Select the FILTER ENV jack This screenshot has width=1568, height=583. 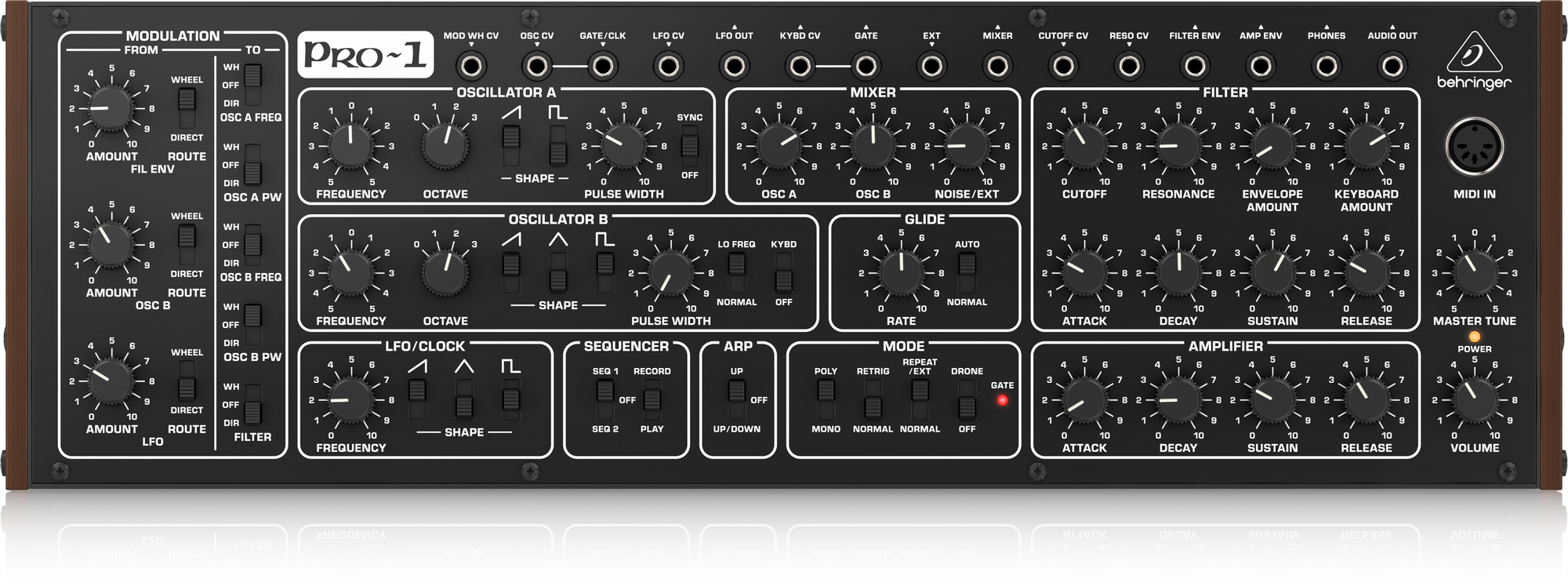(1195, 66)
